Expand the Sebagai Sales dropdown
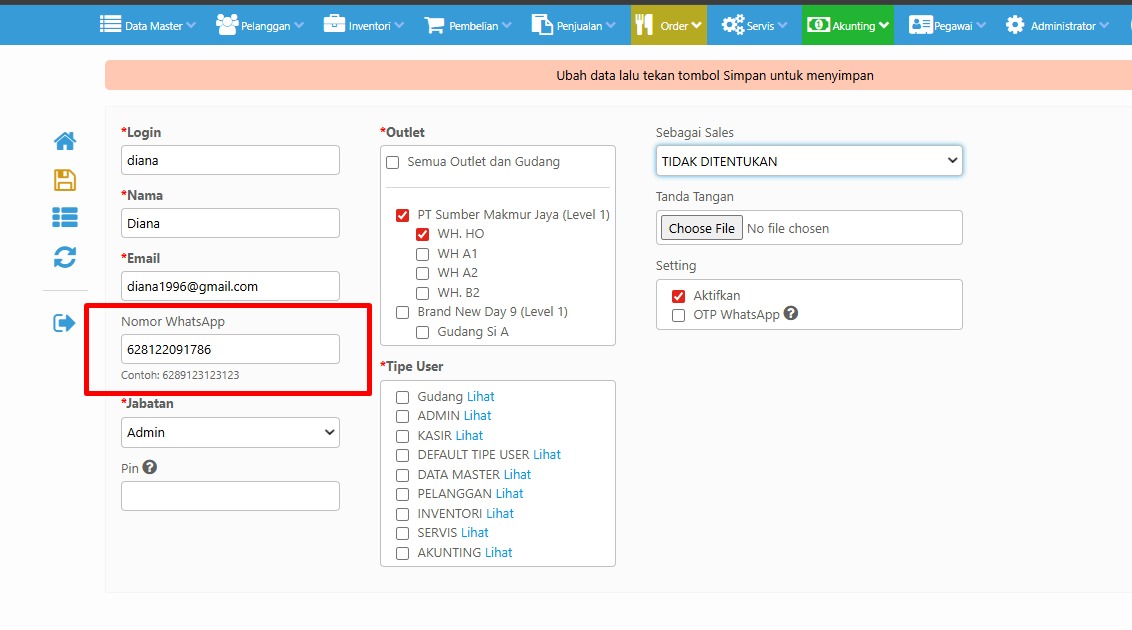The image size is (1132, 630). pos(809,161)
